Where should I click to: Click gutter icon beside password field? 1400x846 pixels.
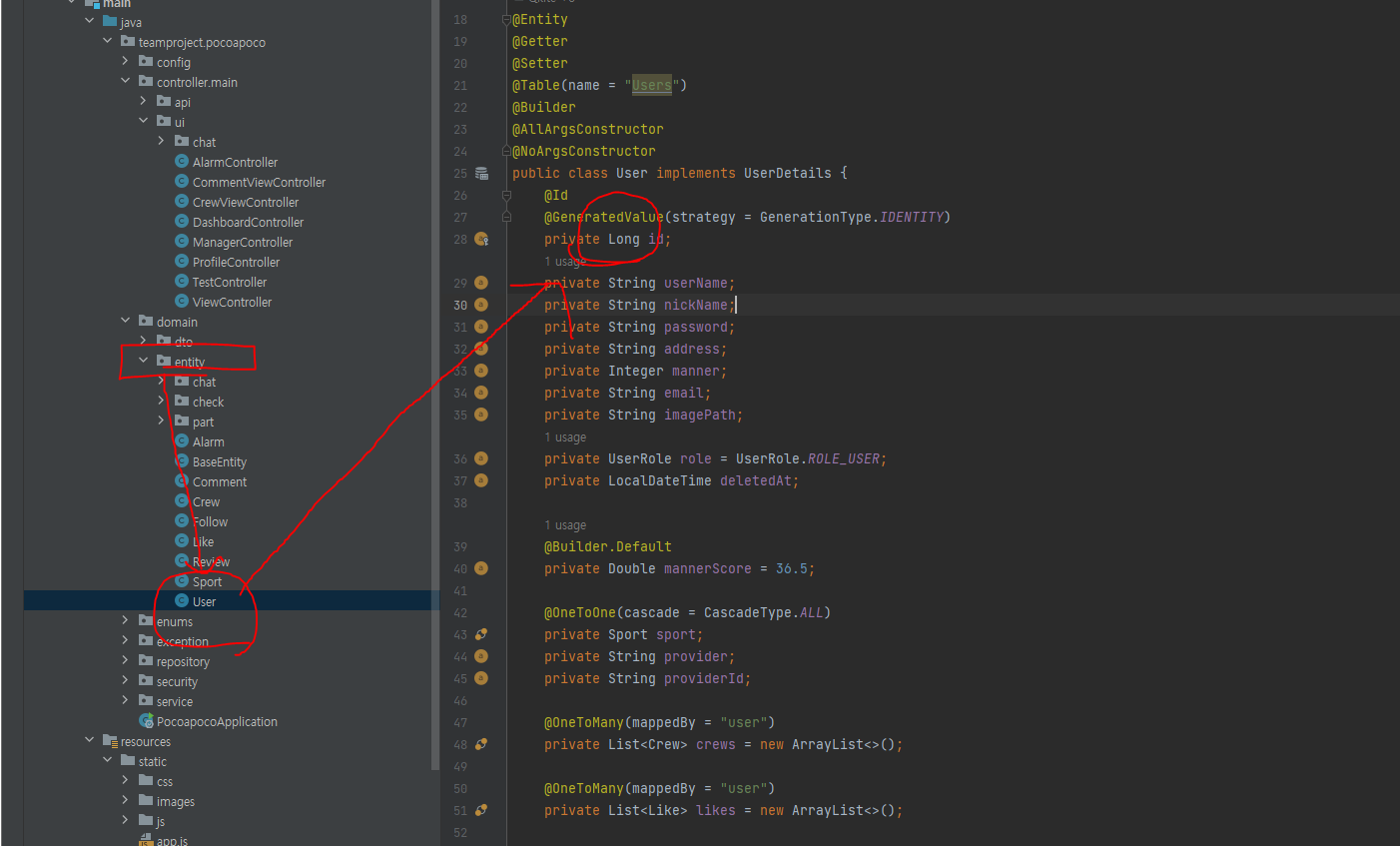pyautogui.click(x=481, y=327)
